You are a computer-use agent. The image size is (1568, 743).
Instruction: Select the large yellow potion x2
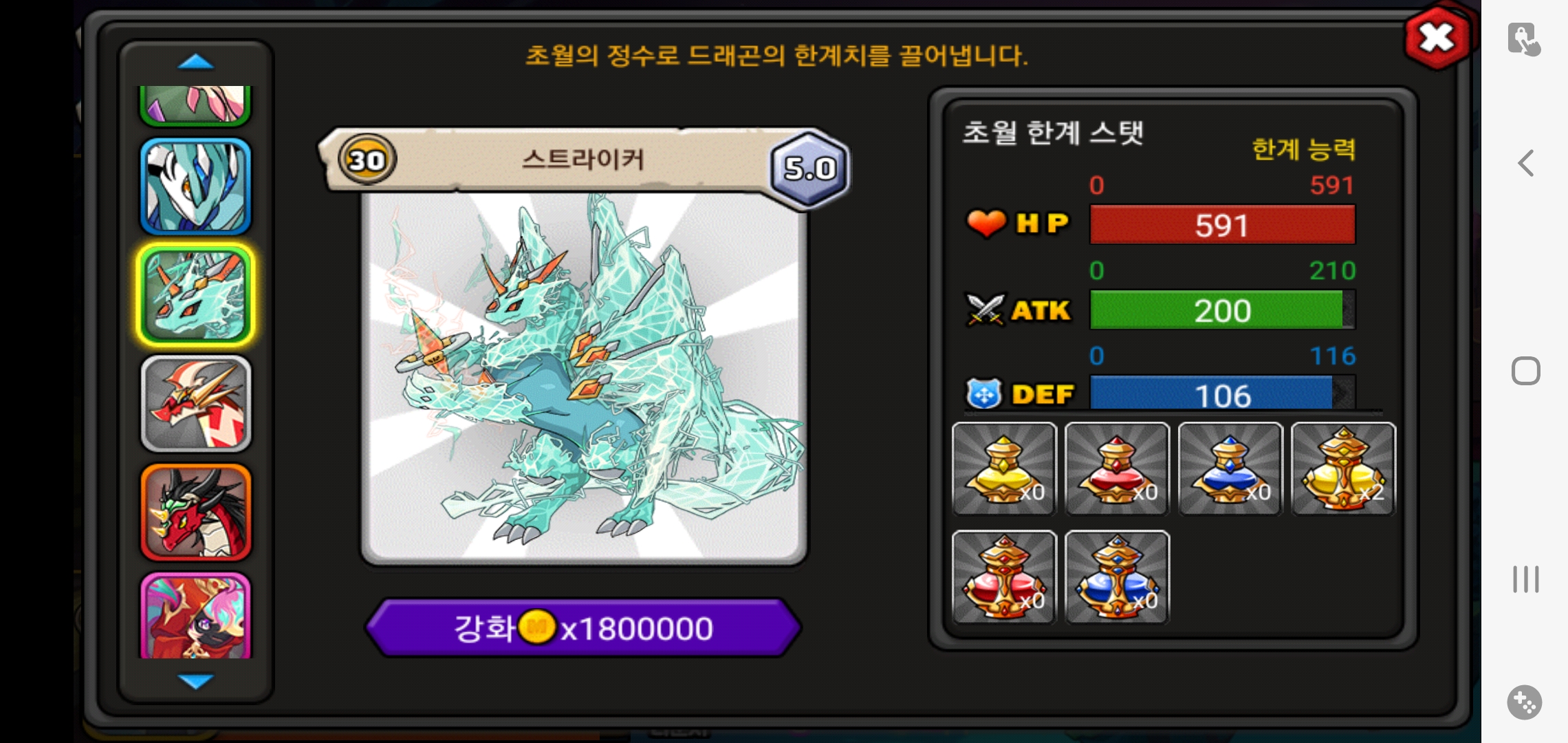pyautogui.click(x=1343, y=469)
